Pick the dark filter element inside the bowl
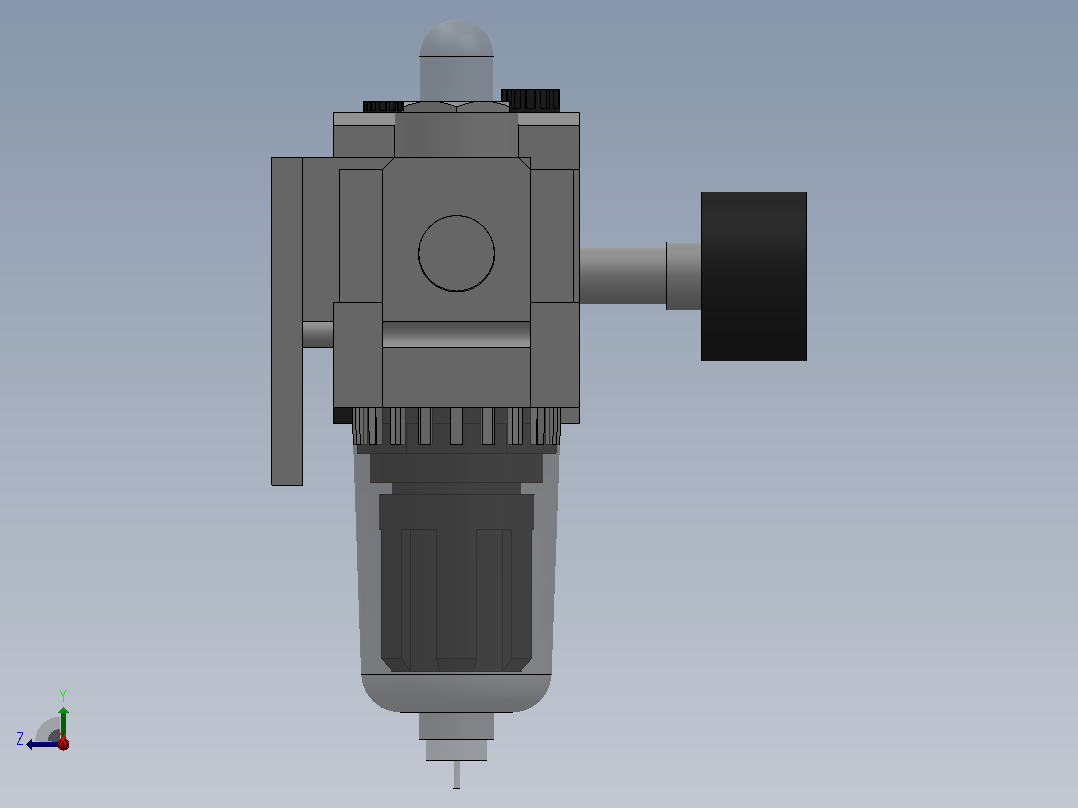Image resolution: width=1078 pixels, height=808 pixels. point(456,582)
